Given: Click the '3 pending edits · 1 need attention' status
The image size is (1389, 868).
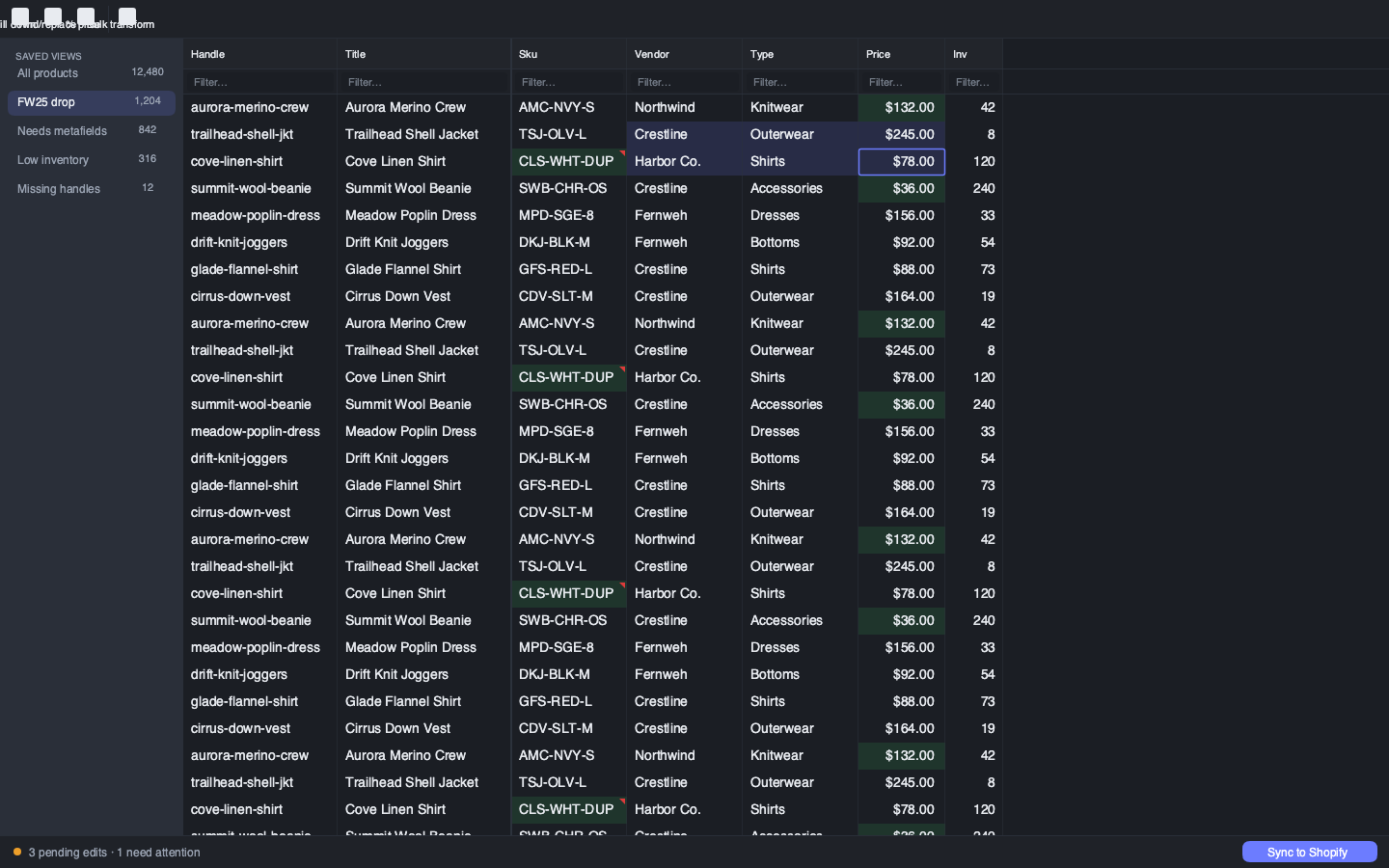Looking at the screenshot, I should (115, 853).
